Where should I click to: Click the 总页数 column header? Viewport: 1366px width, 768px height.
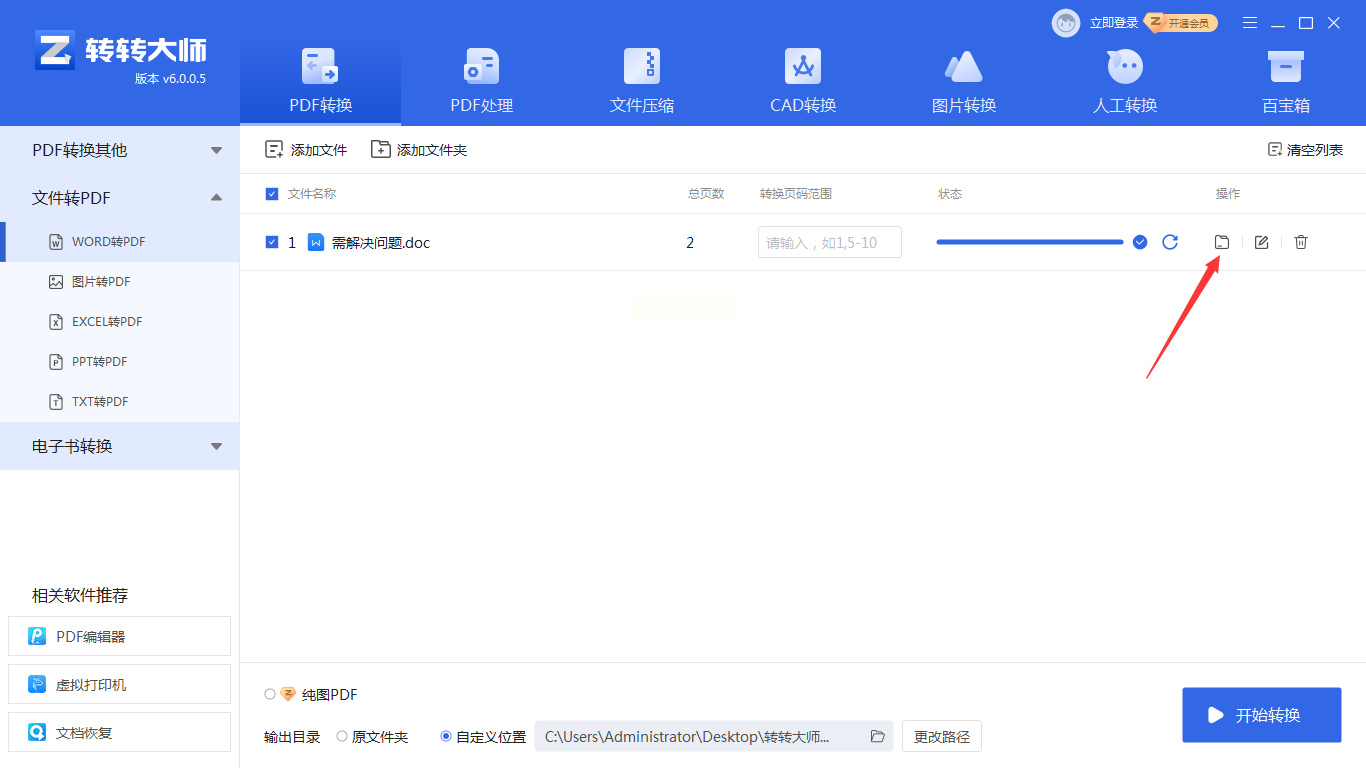706,194
